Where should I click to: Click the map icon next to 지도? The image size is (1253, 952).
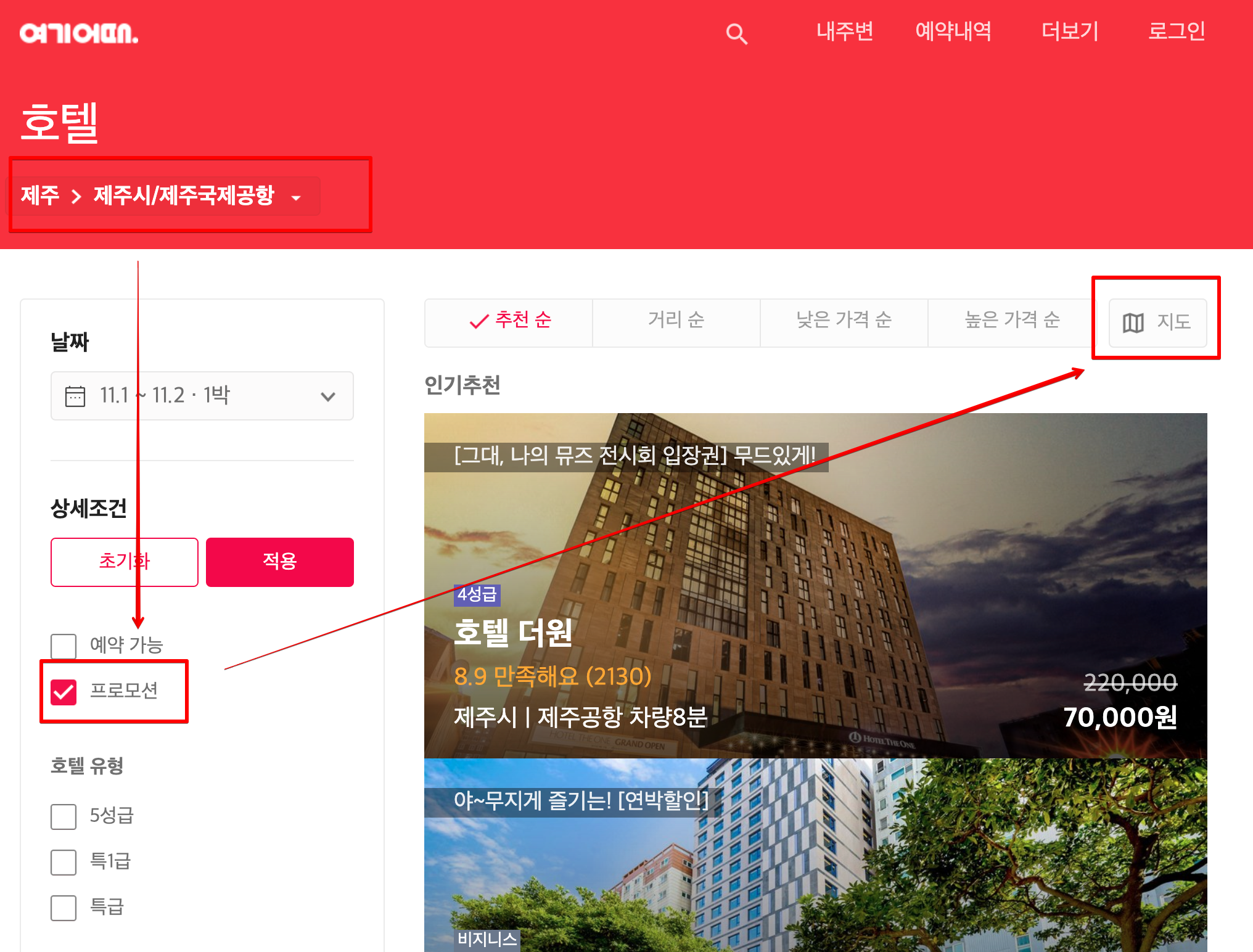[1133, 322]
